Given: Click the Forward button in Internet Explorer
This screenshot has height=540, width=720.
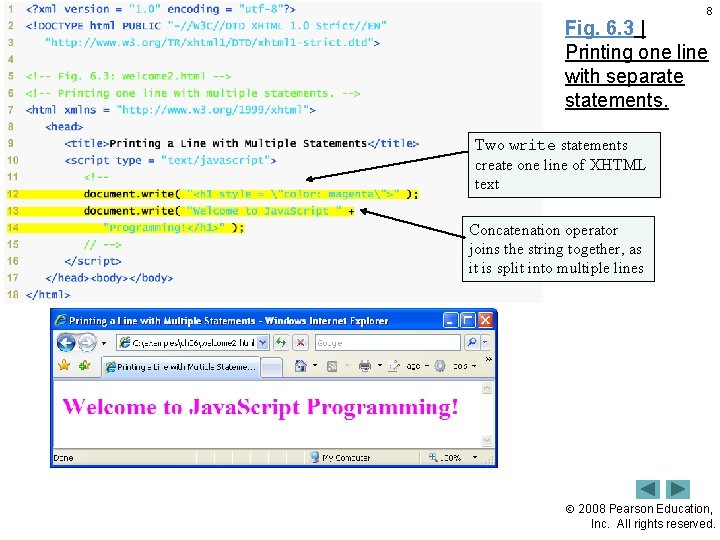Looking at the screenshot, I should (87, 343).
